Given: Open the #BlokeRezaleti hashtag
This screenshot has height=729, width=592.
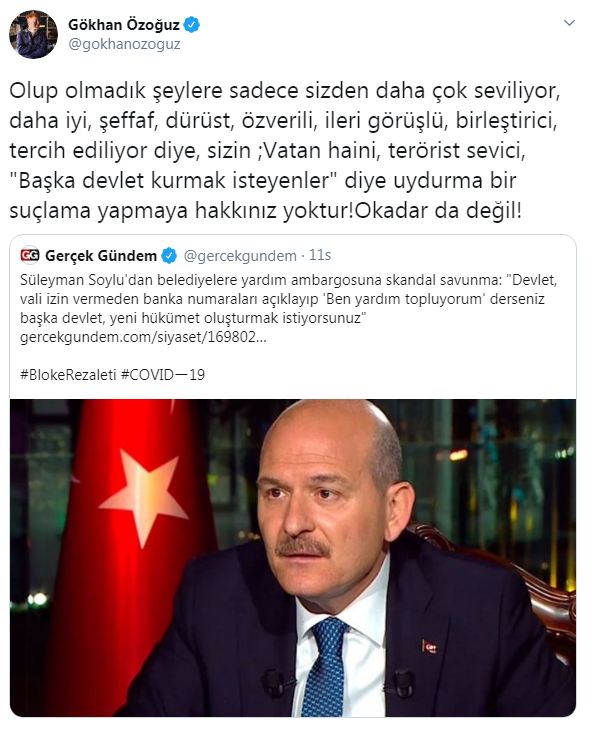Looking at the screenshot, I should [x=68, y=375].
